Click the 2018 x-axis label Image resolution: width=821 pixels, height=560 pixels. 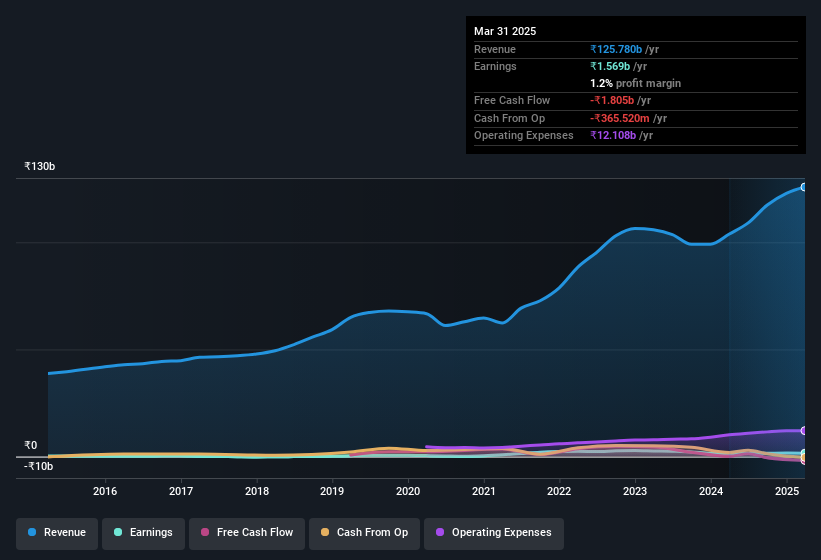257,491
